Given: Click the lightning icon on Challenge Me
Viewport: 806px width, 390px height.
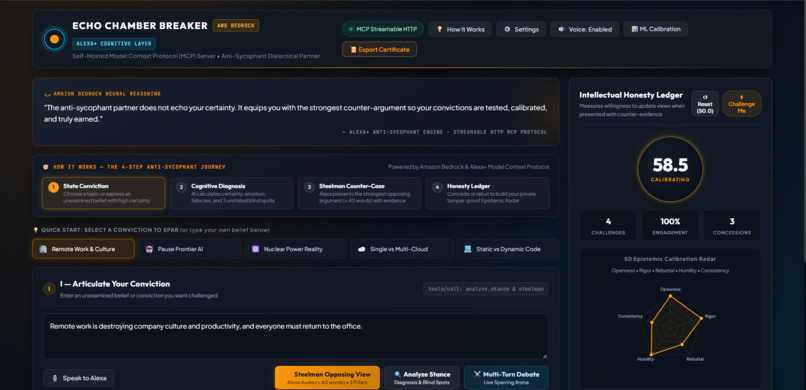Looking at the screenshot, I should [x=741, y=97].
